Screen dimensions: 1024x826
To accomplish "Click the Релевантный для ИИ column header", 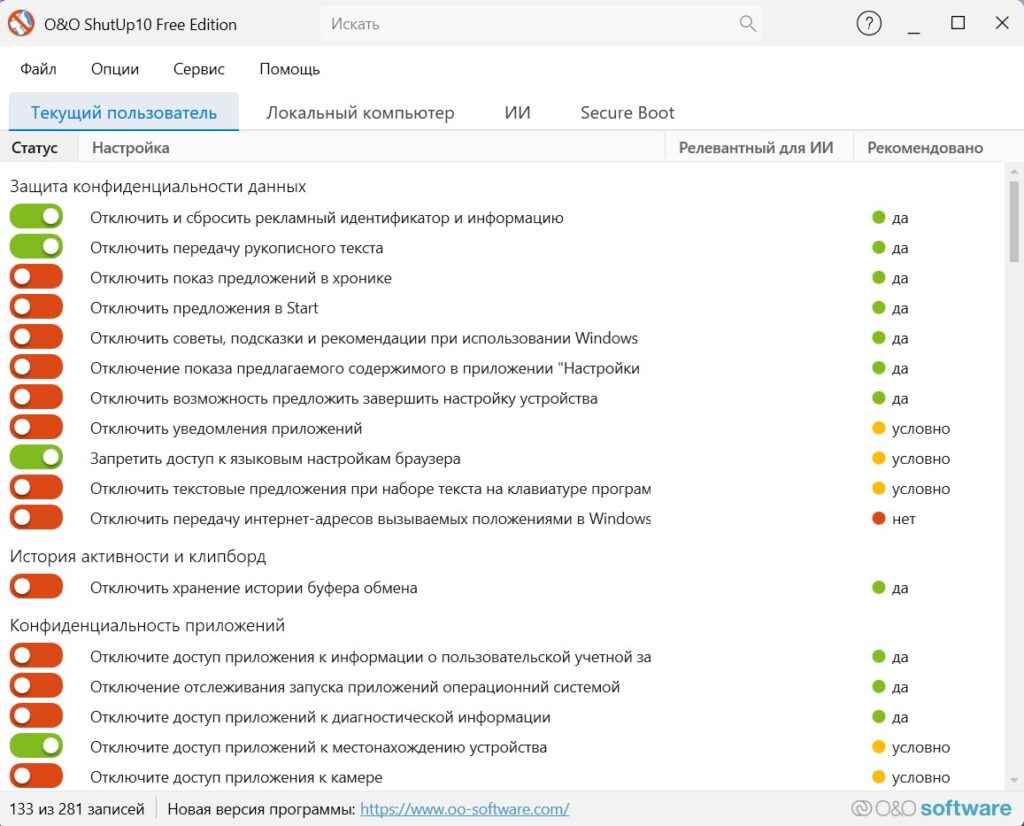I will tap(759, 148).
